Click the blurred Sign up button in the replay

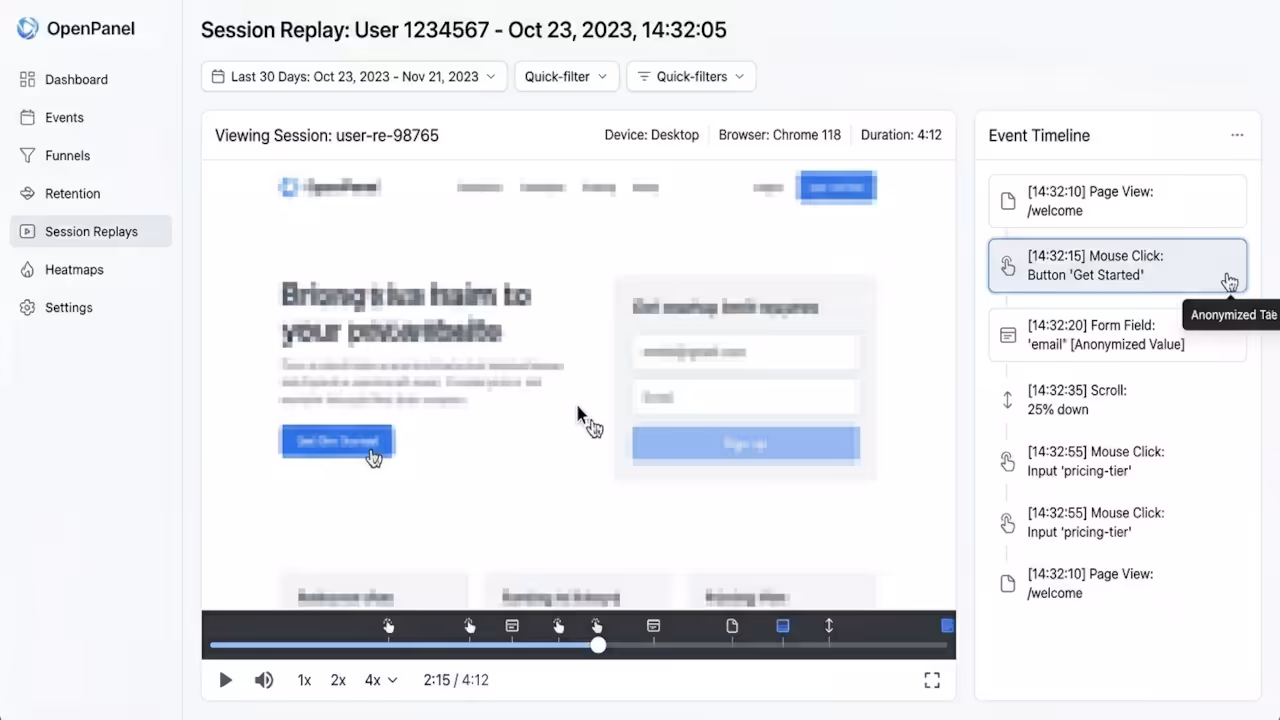(746, 443)
